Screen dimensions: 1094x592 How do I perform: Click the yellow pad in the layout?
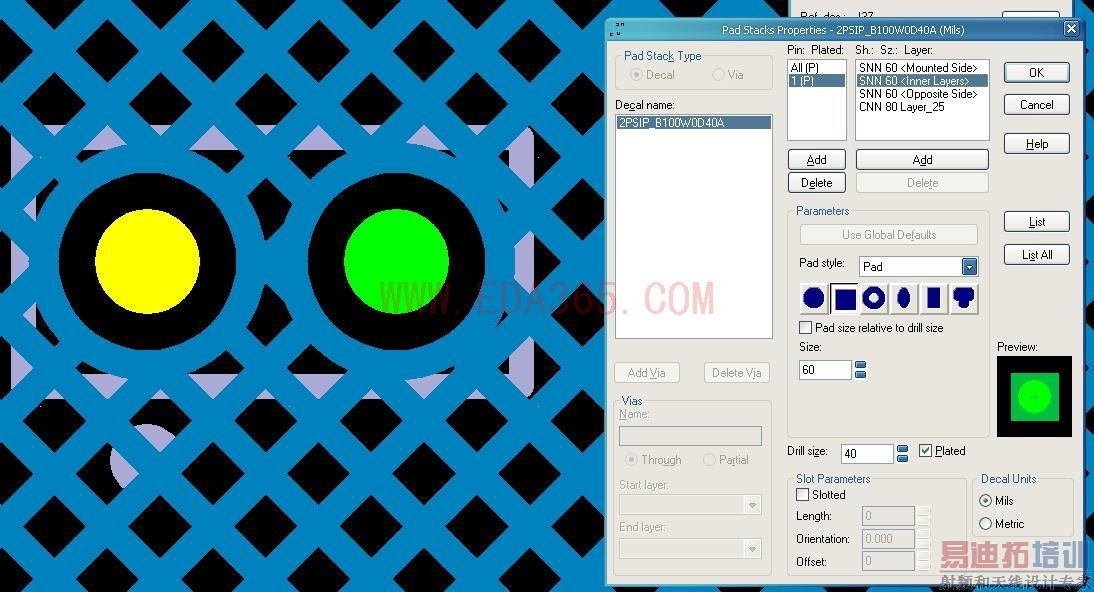pyautogui.click(x=147, y=261)
